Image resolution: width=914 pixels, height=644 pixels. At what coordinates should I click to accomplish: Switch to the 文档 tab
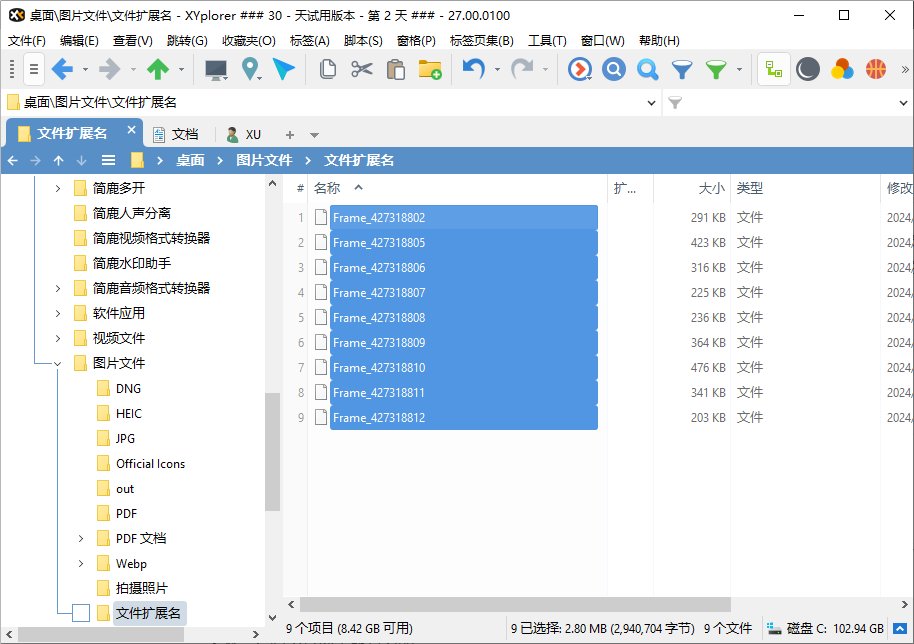tap(184, 133)
